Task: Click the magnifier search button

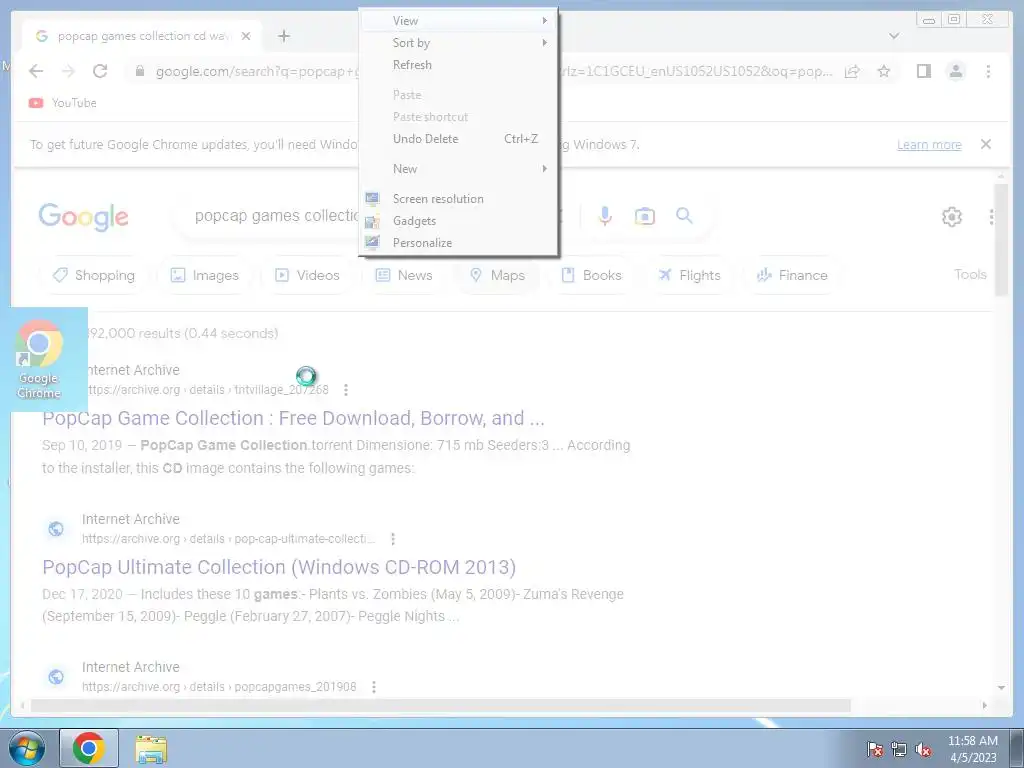Action: click(x=684, y=216)
